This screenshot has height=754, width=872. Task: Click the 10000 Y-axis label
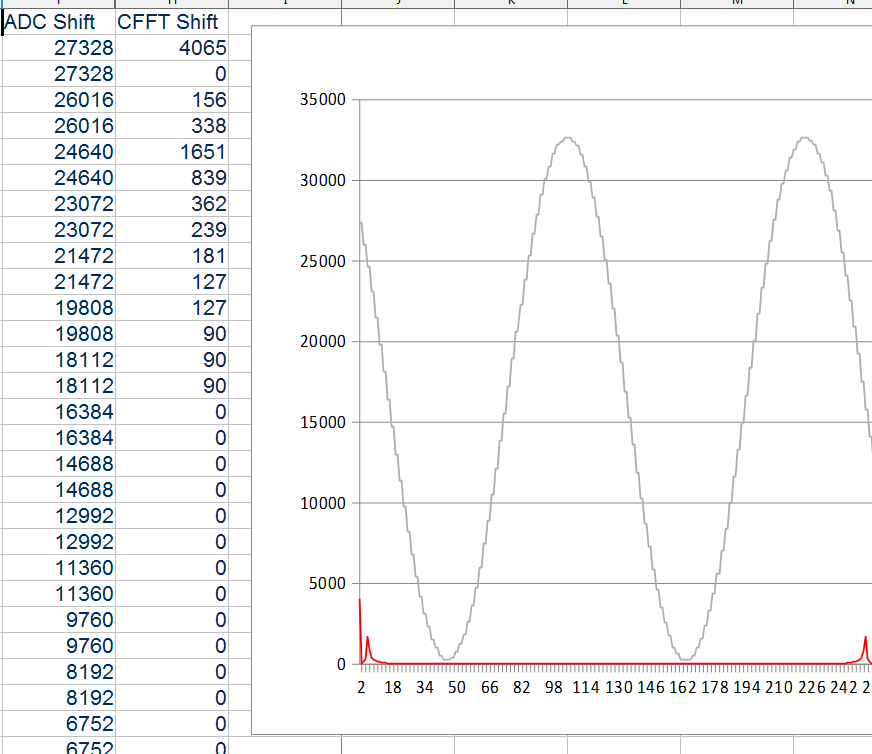coord(323,503)
